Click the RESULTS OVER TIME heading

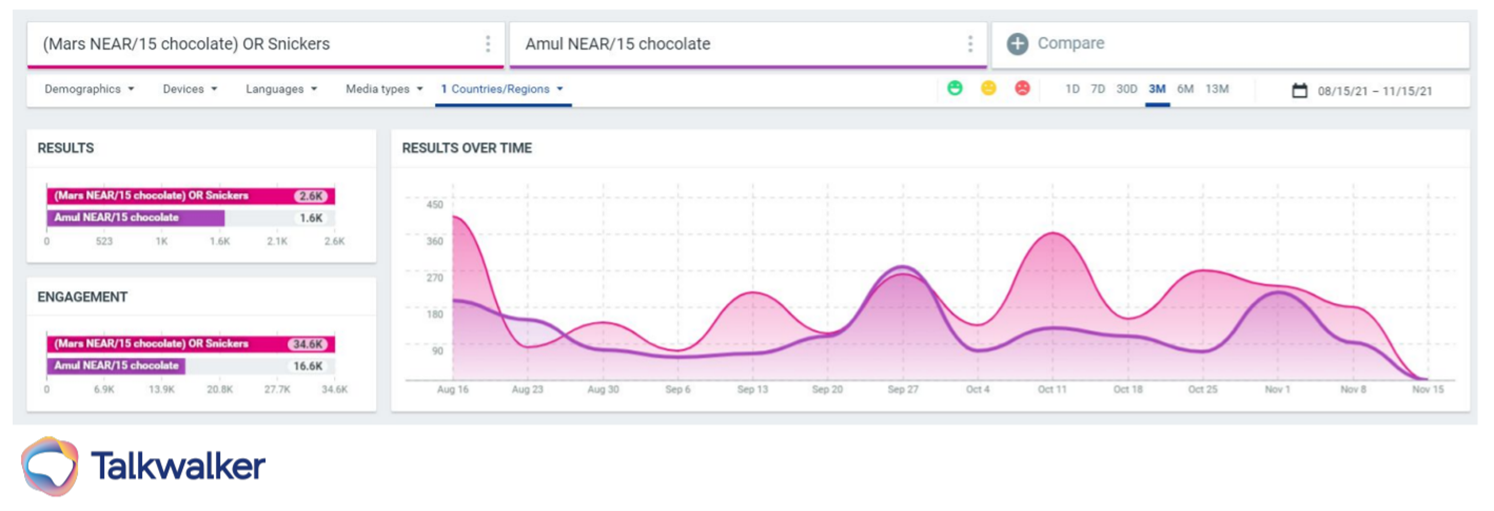(x=467, y=148)
